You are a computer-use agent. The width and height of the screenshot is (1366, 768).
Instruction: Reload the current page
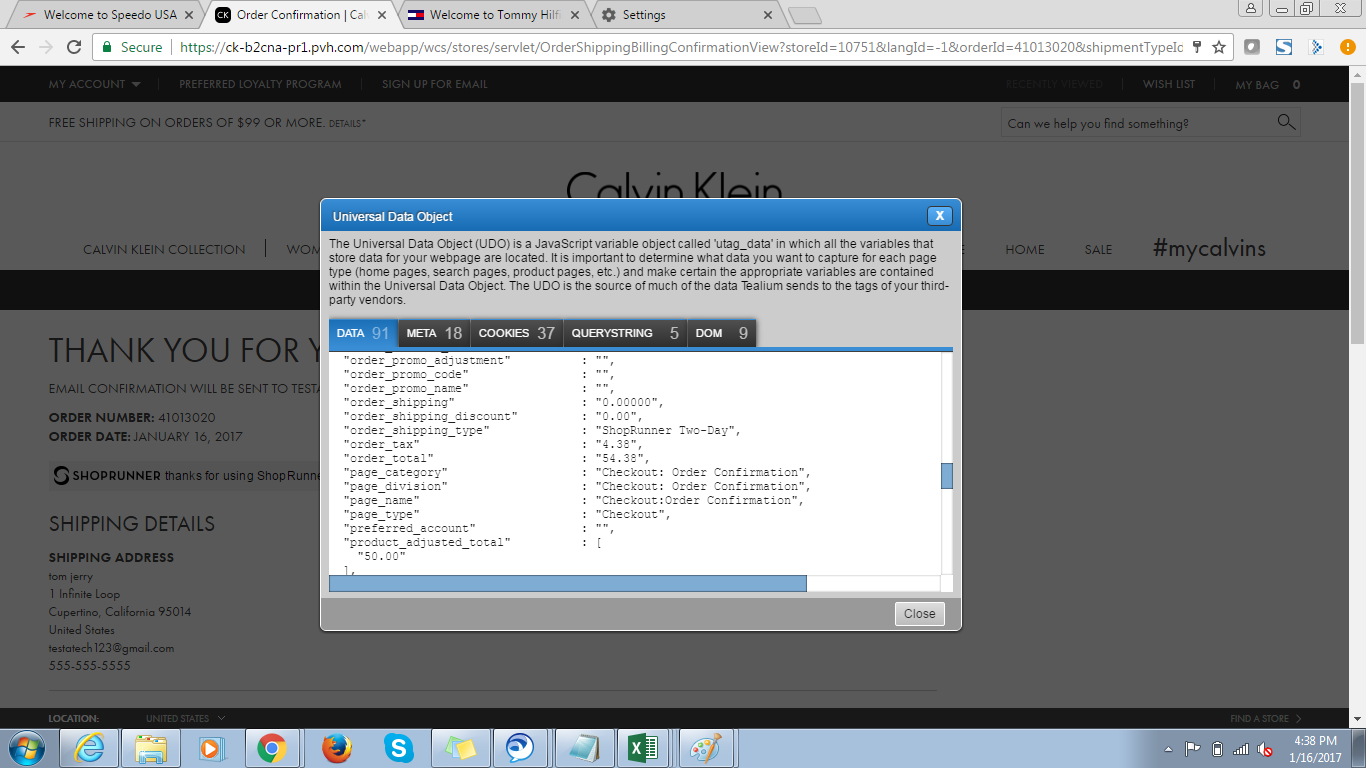(x=74, y=47)
